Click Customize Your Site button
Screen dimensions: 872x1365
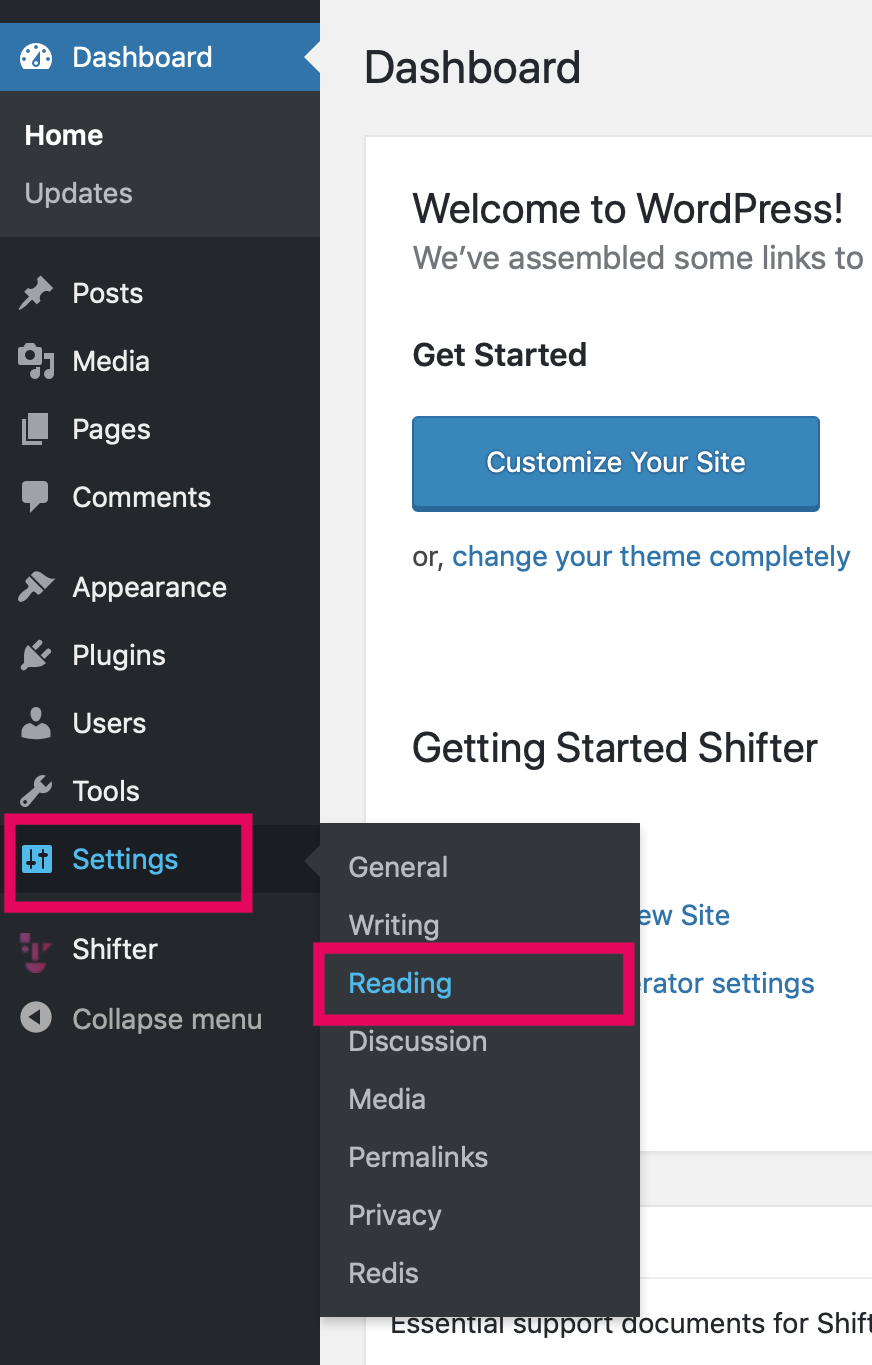tap(616, 463)
